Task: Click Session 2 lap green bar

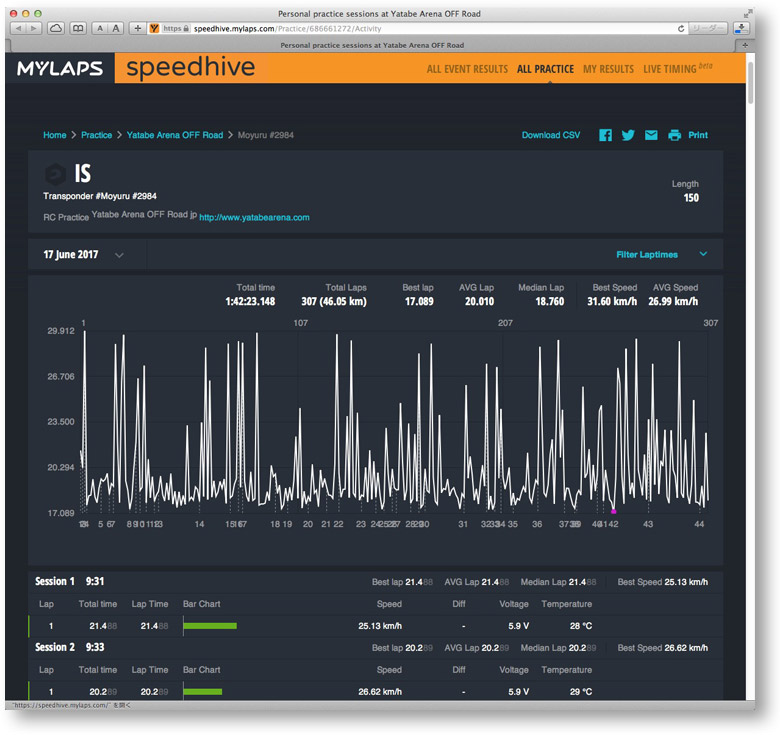Action: tap(202, 692)
